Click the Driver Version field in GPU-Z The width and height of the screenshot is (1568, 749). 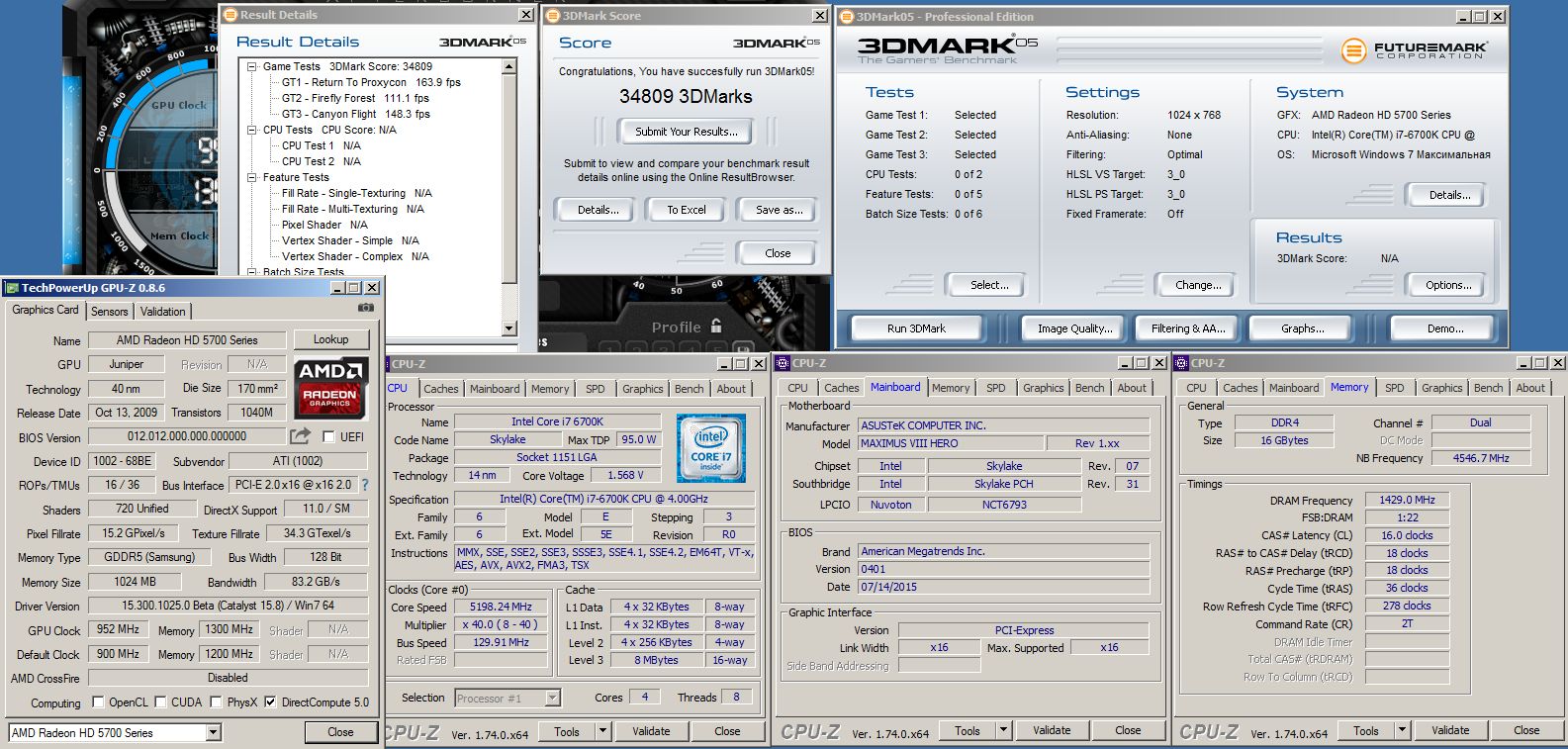(x=228, y=606)
